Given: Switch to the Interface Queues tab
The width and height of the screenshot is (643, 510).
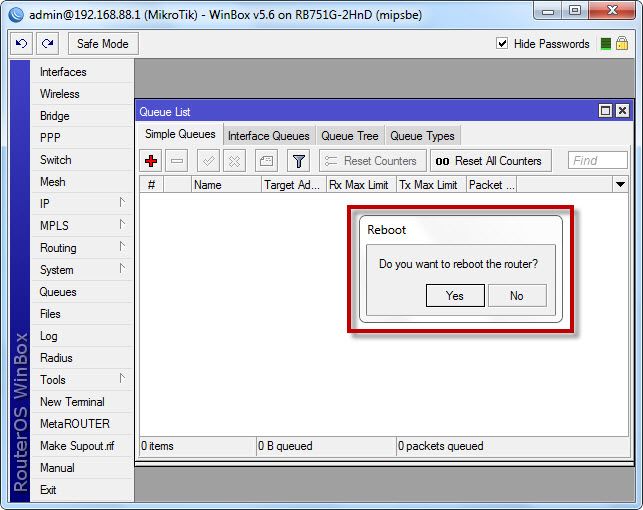Looking at the screenshot, I should 268,136.
